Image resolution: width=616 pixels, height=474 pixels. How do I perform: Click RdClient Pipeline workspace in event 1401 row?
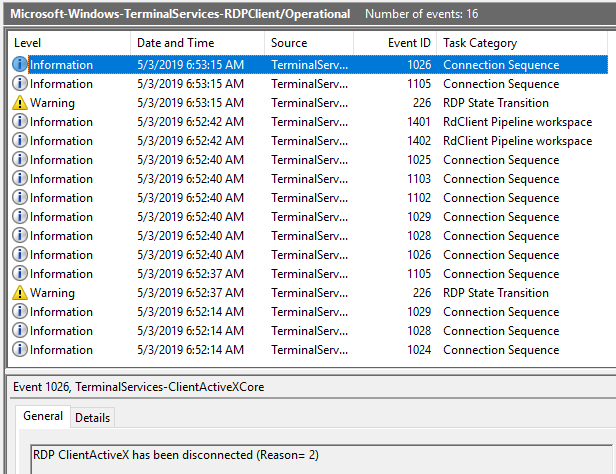click(517, 122)
